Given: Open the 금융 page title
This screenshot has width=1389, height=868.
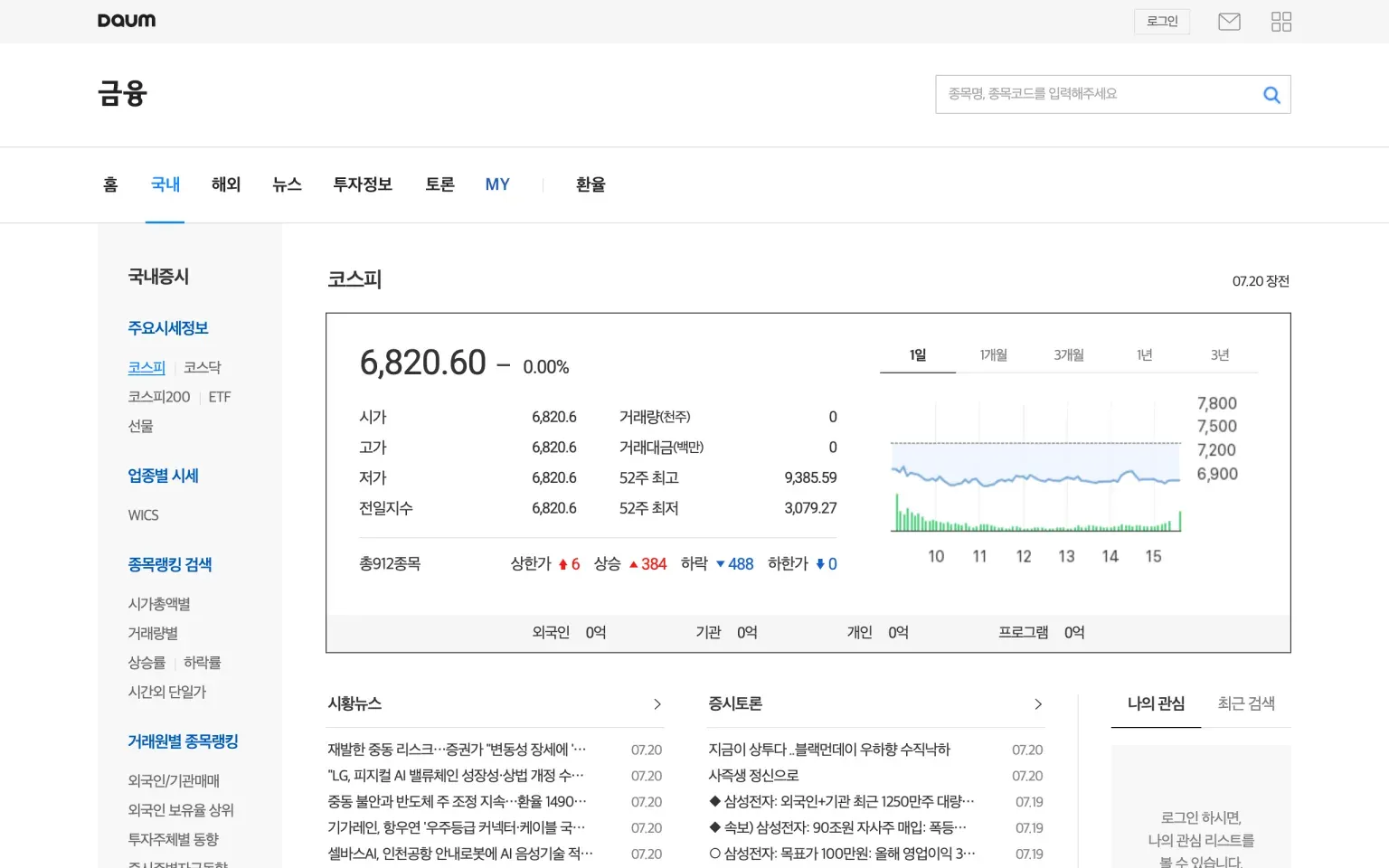Looking at the screenshot, I should pos(123,93).
